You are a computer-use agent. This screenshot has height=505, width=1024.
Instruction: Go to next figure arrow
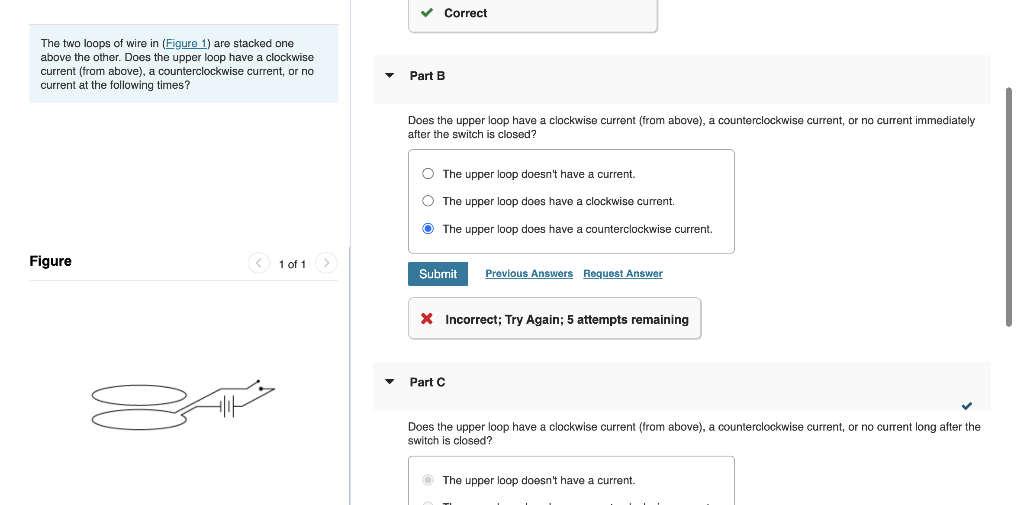click(x=326, y=263)
